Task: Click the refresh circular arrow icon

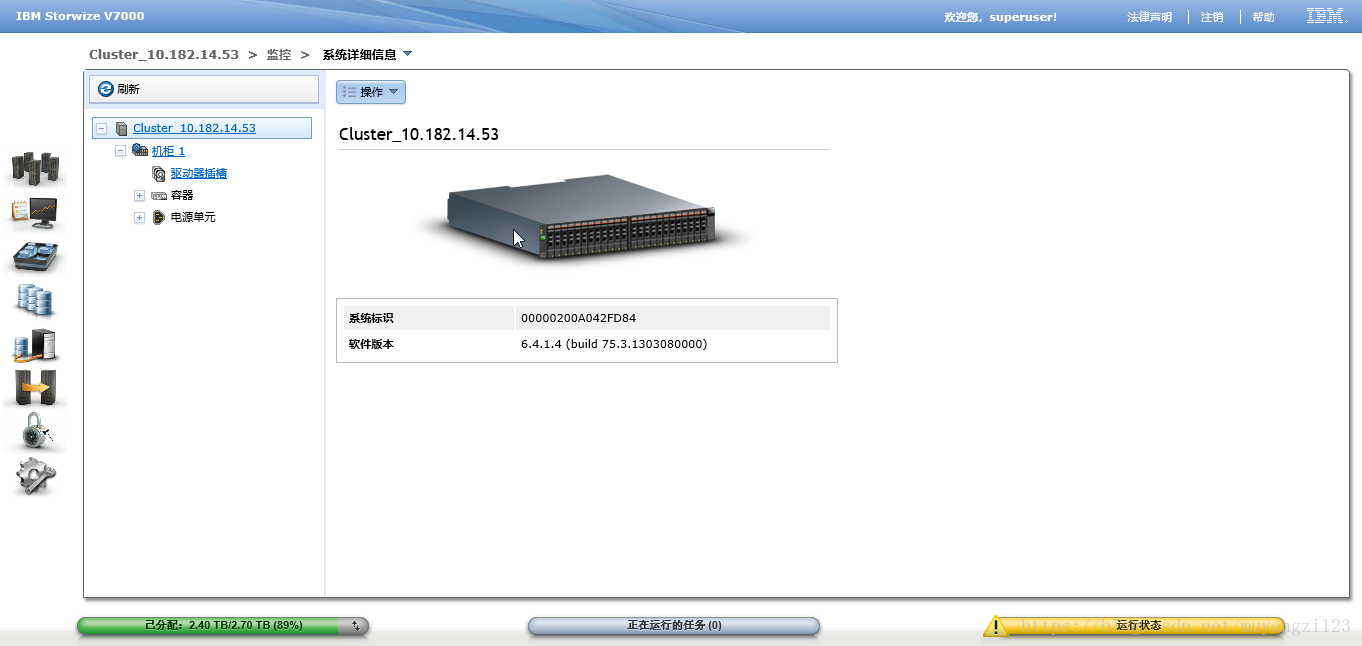Action: click(106, 89)
